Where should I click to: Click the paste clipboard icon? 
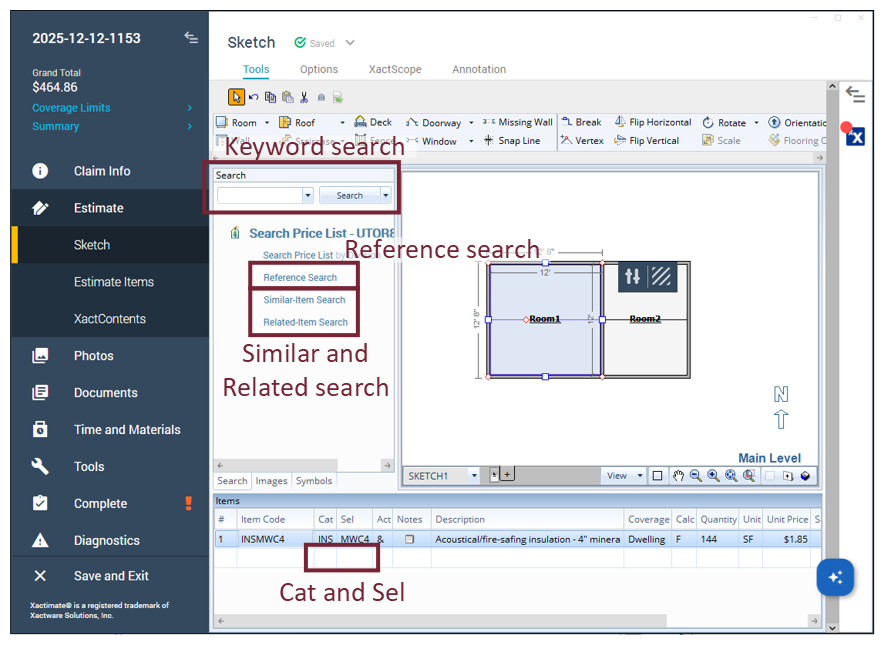288,98
